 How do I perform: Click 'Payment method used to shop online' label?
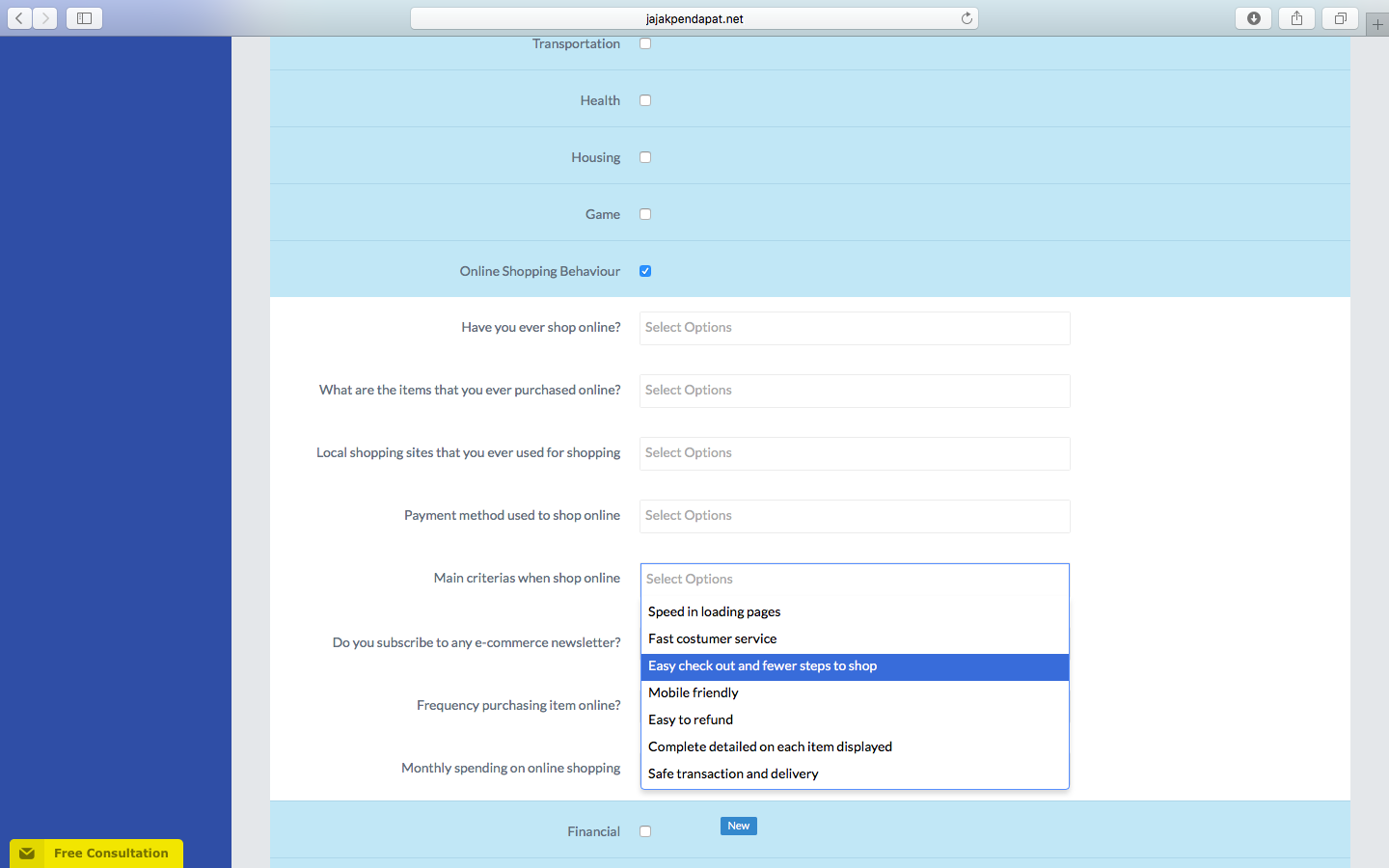click(512, 515)
